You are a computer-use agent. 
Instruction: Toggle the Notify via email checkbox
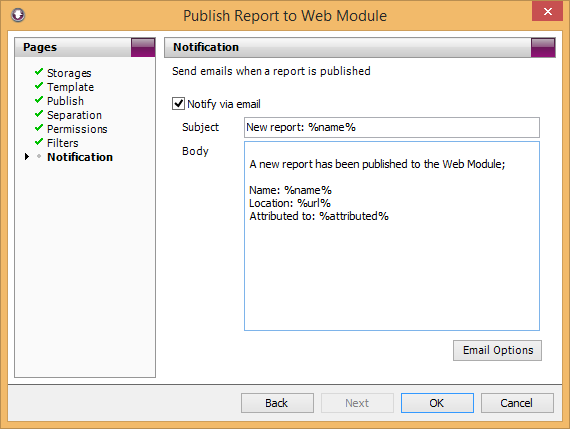tap(178, 104)
